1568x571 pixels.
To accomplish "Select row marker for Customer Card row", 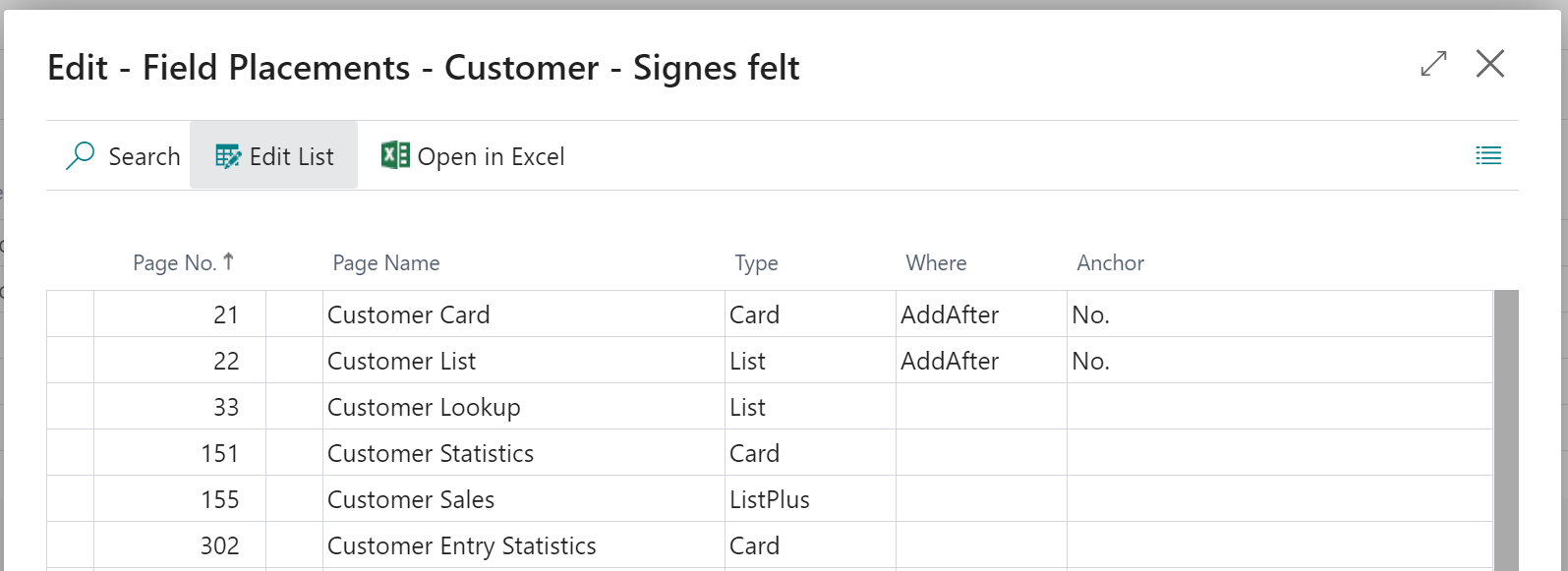I will (x=71, y=314).
